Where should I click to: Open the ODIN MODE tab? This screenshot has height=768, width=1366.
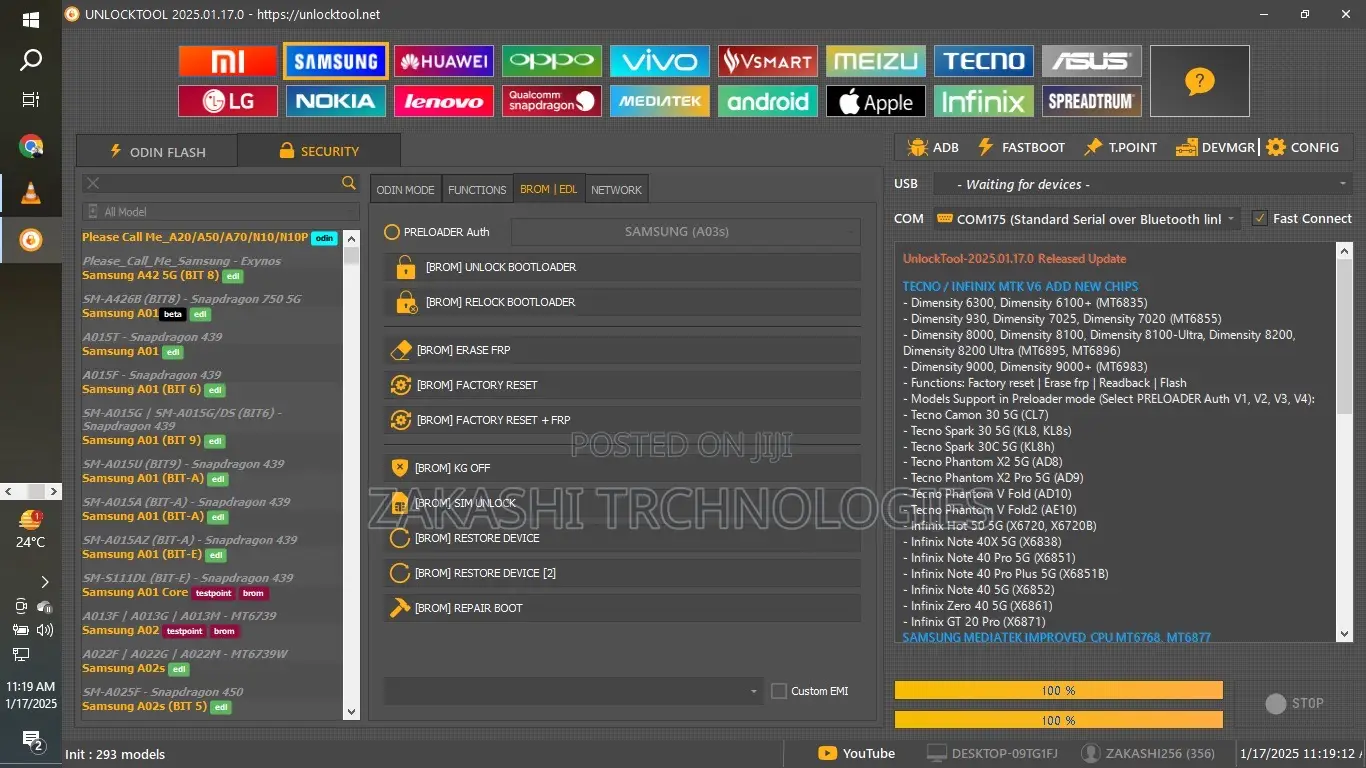pyautogui.click(x=406, y=189)
